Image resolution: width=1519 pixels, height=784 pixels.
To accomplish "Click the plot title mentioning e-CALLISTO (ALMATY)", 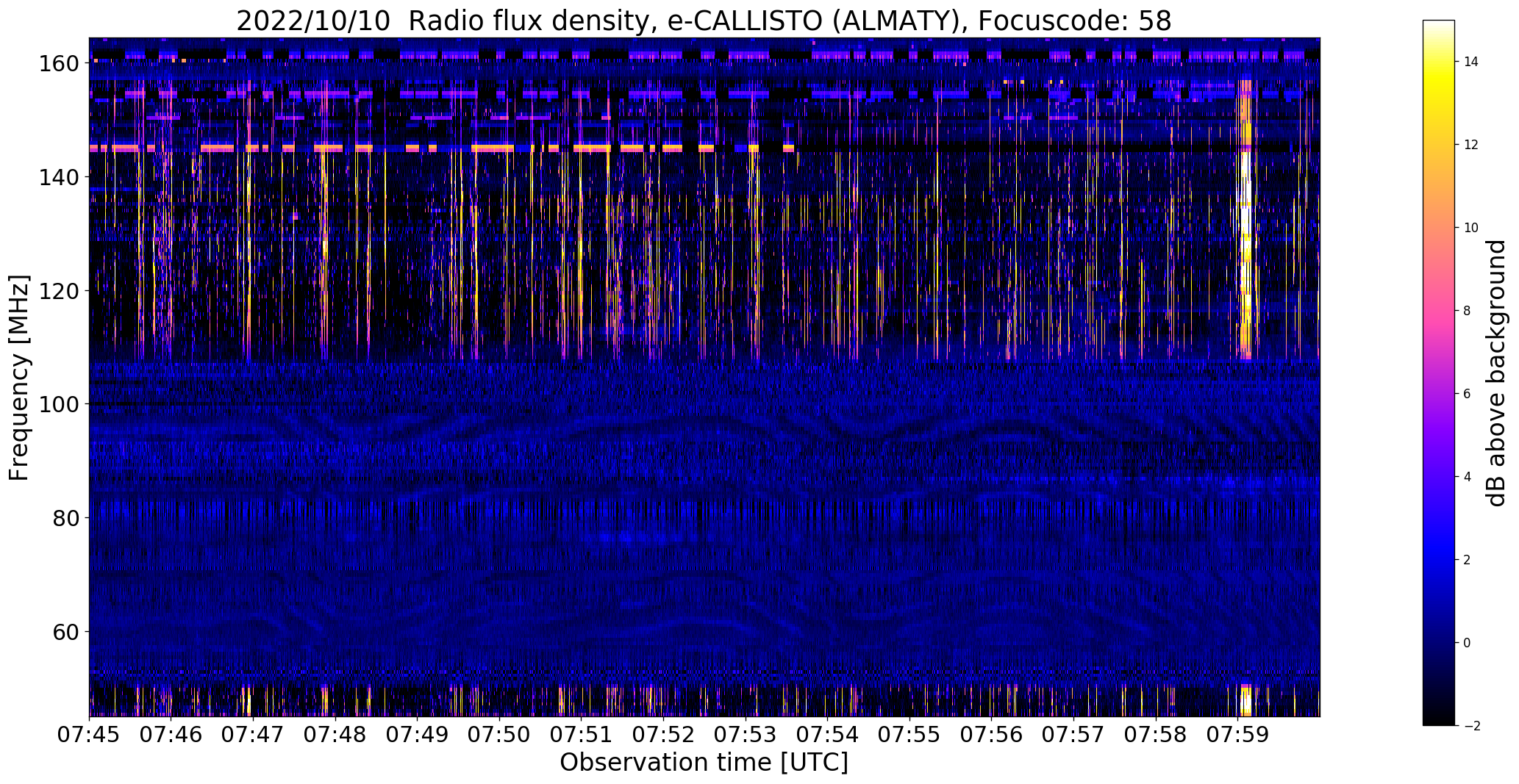I will point(704,21).
